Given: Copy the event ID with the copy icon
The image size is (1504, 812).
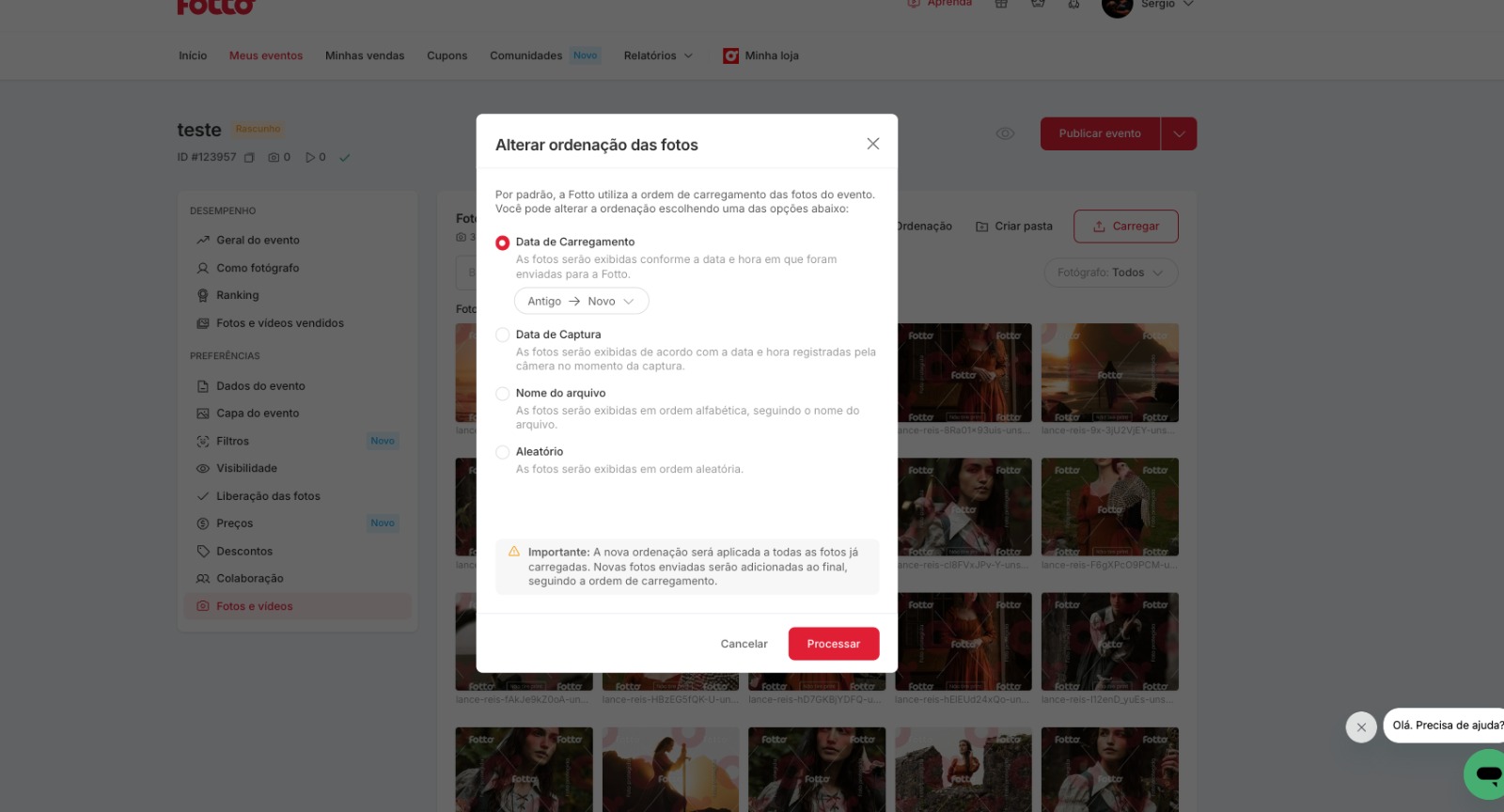Looking at the screenshot, I should (x=249, y=158).
